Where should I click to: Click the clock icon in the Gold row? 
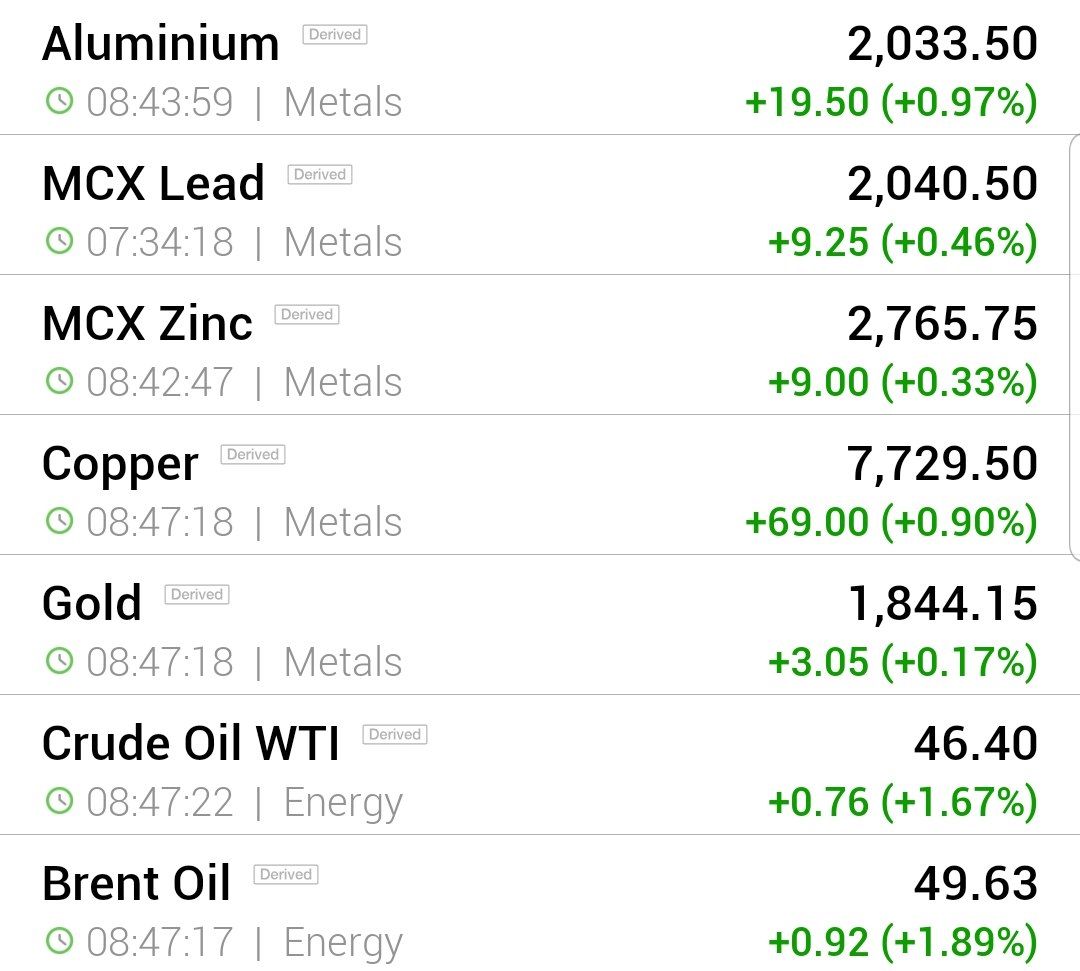[59, 661]
